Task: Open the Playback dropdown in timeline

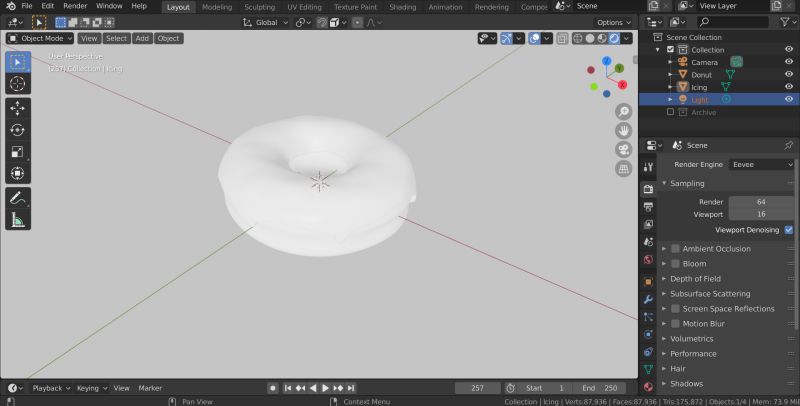Action: pyautogui.click(x=51, y=388)
